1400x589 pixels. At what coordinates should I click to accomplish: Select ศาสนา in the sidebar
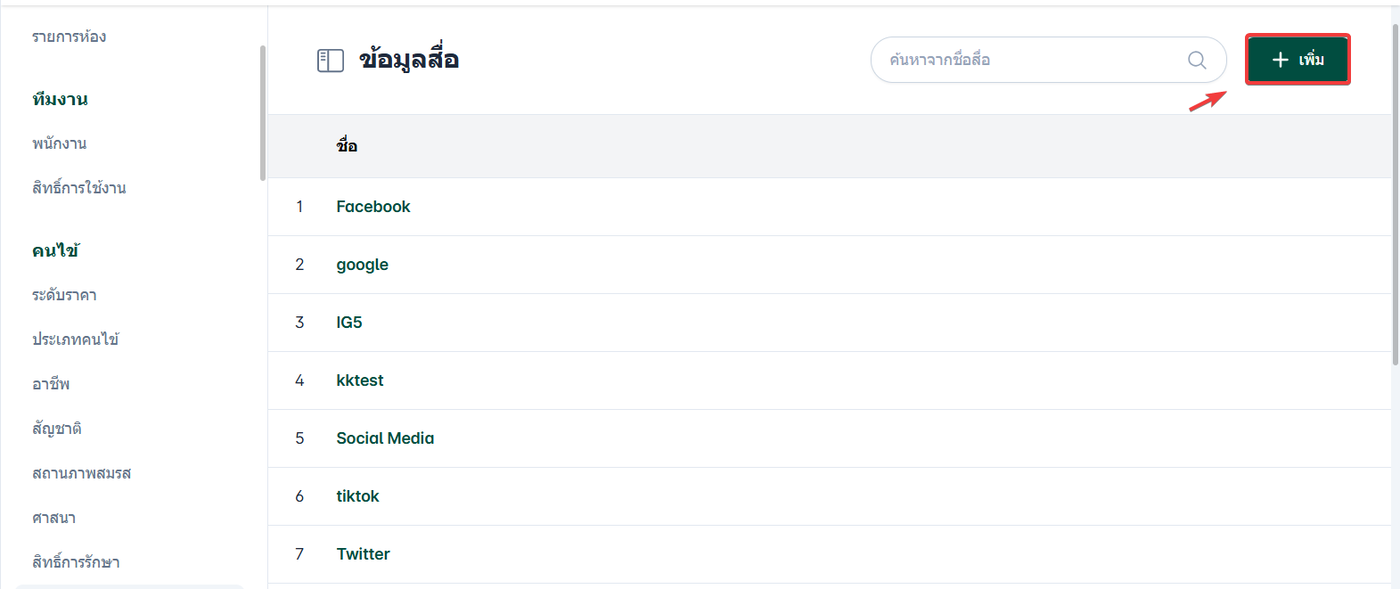(x=54, y=517)
